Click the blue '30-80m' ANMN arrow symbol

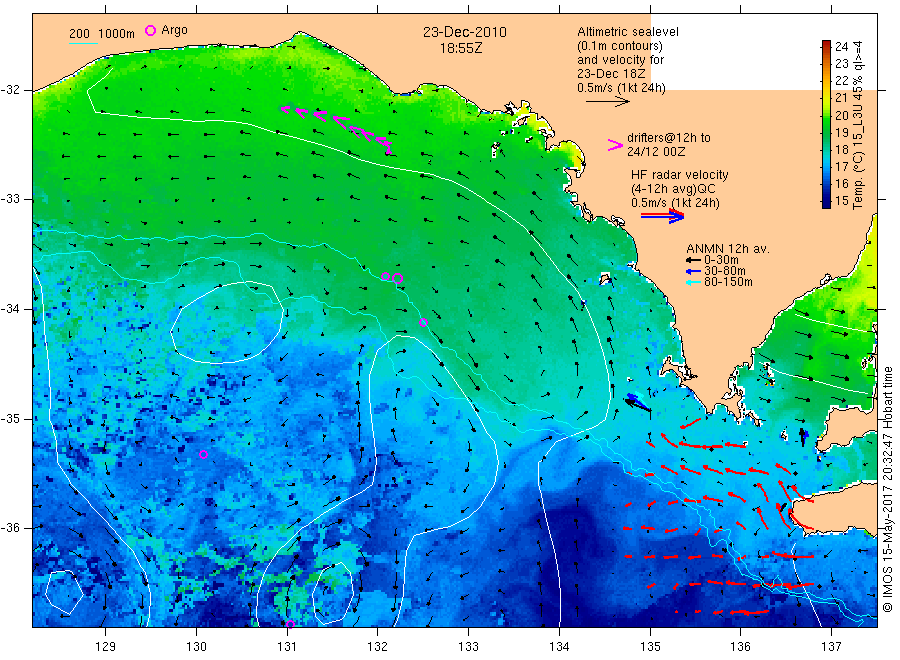pyautogui.click(x=693, y=271)
